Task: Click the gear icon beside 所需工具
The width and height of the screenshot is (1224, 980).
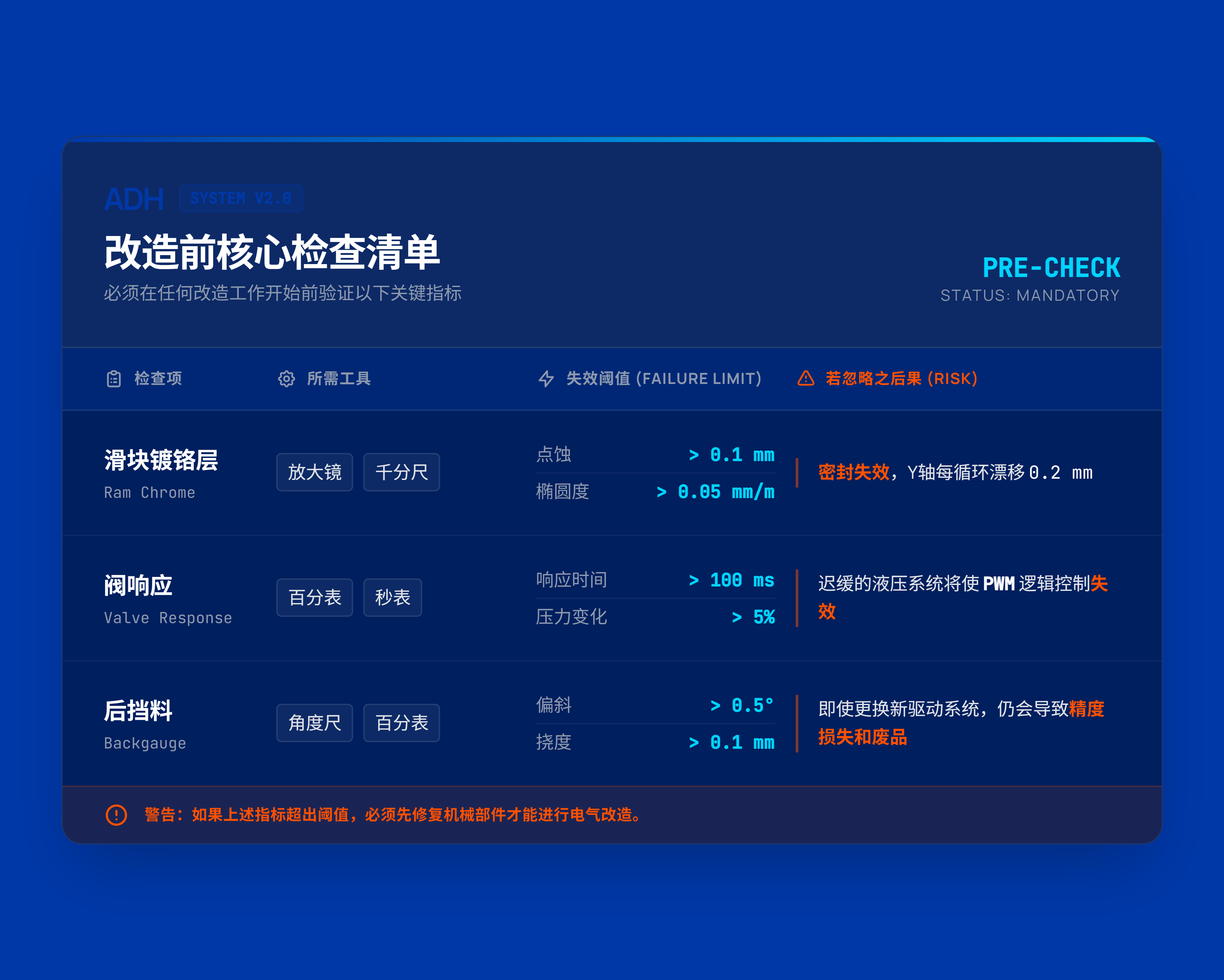Action: (x=286, y=379)
